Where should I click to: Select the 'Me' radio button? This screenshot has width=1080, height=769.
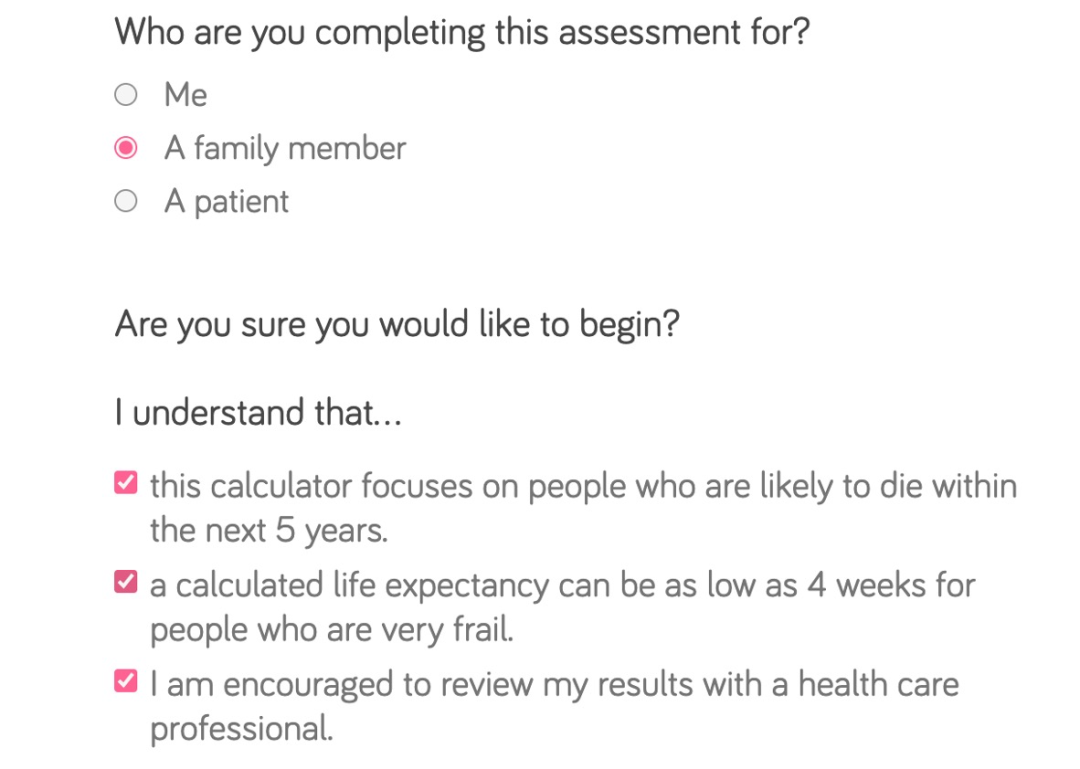125,95
